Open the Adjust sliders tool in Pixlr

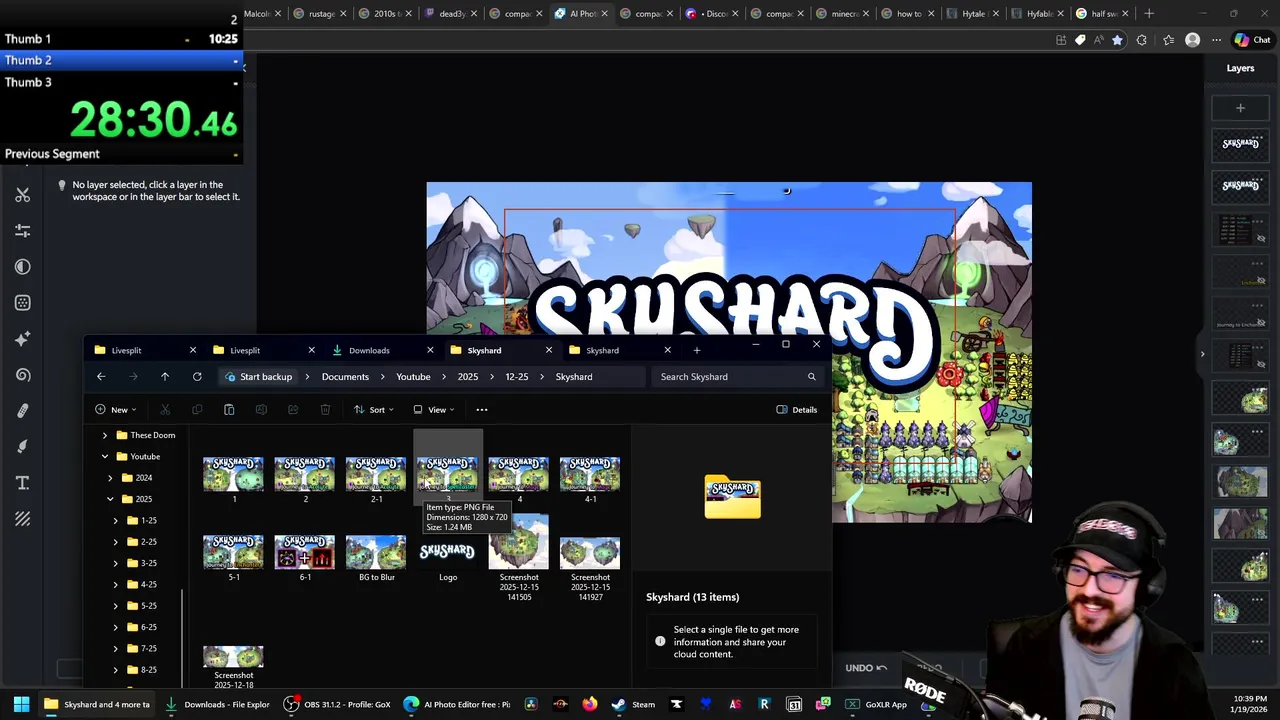pos(22,231)
